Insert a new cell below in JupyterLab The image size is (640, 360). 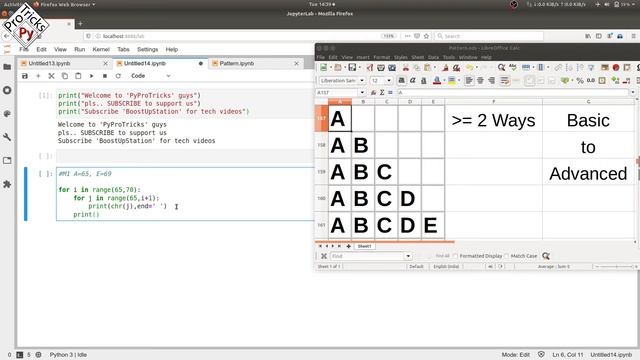(38, 76)
